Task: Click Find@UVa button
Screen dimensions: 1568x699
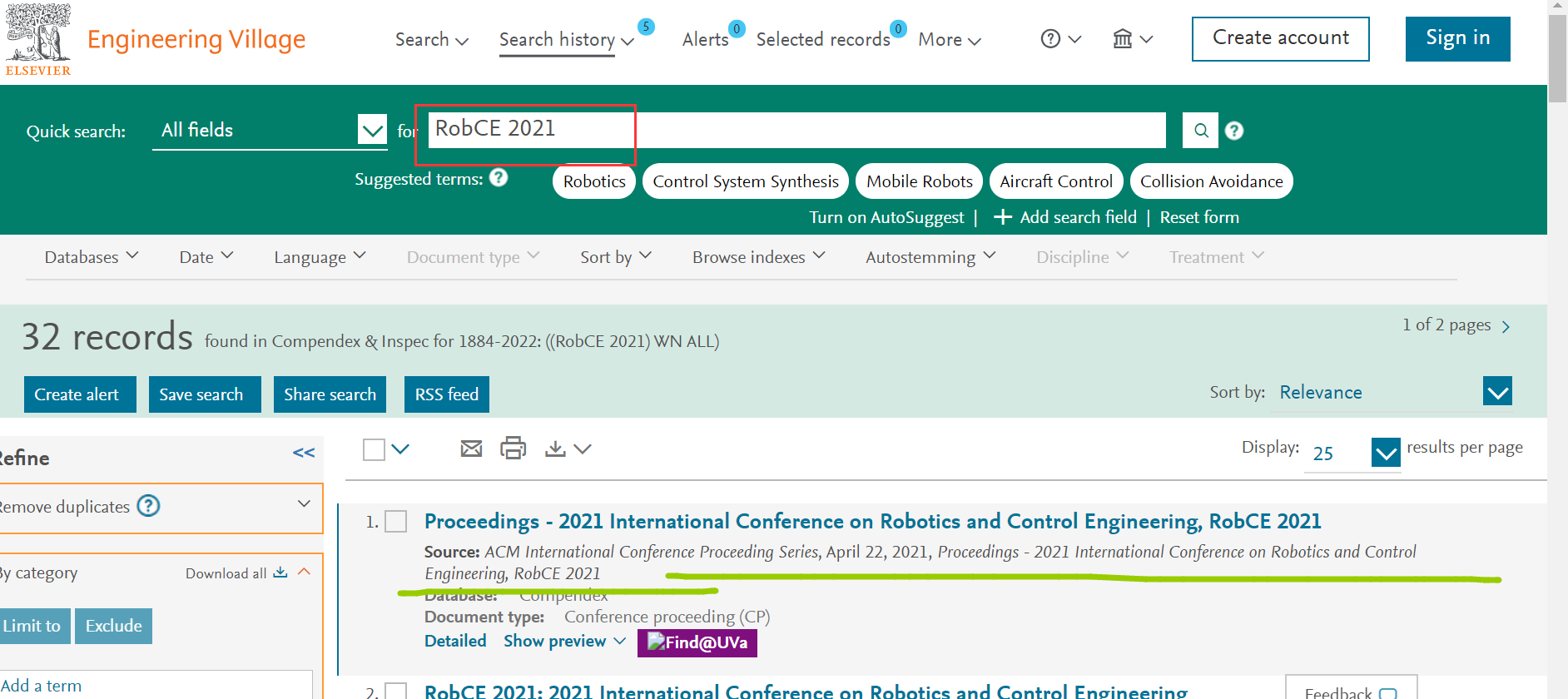Action: click(697, 642)
